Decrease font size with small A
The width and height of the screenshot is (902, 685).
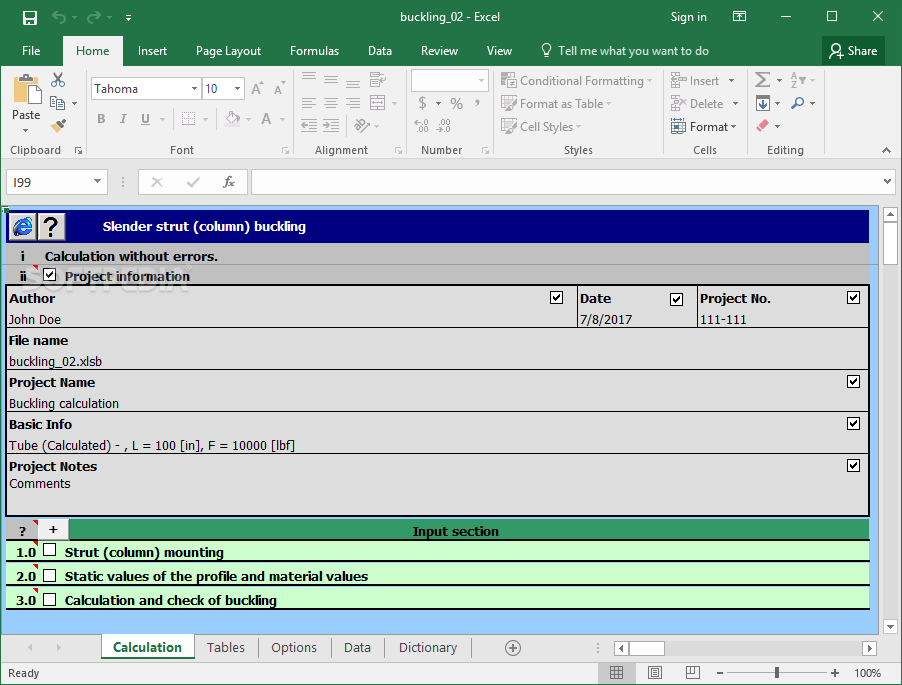click(279, 89)
